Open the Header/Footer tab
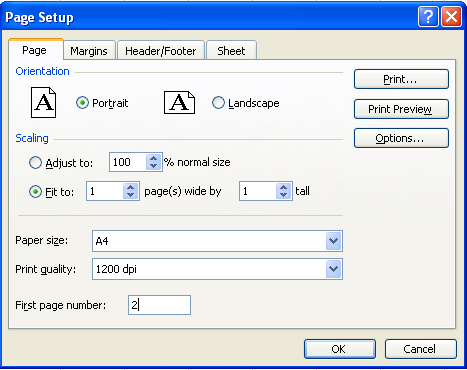The height and width of the screenshot is (370, 467). pos(161,51)
